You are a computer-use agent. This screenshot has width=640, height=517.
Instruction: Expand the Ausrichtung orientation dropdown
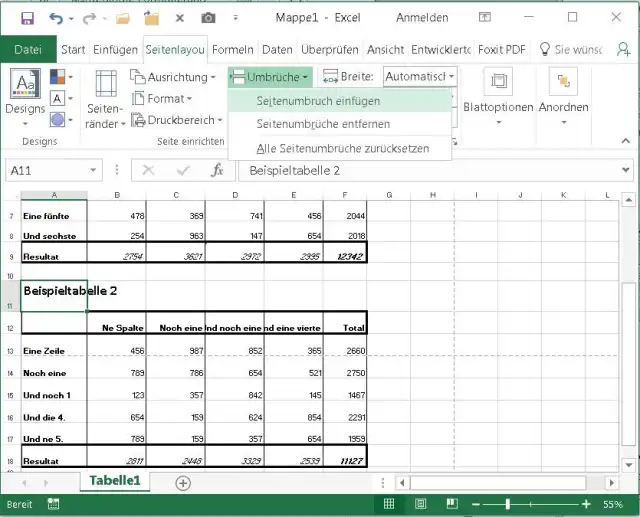(x=174, y=77)
